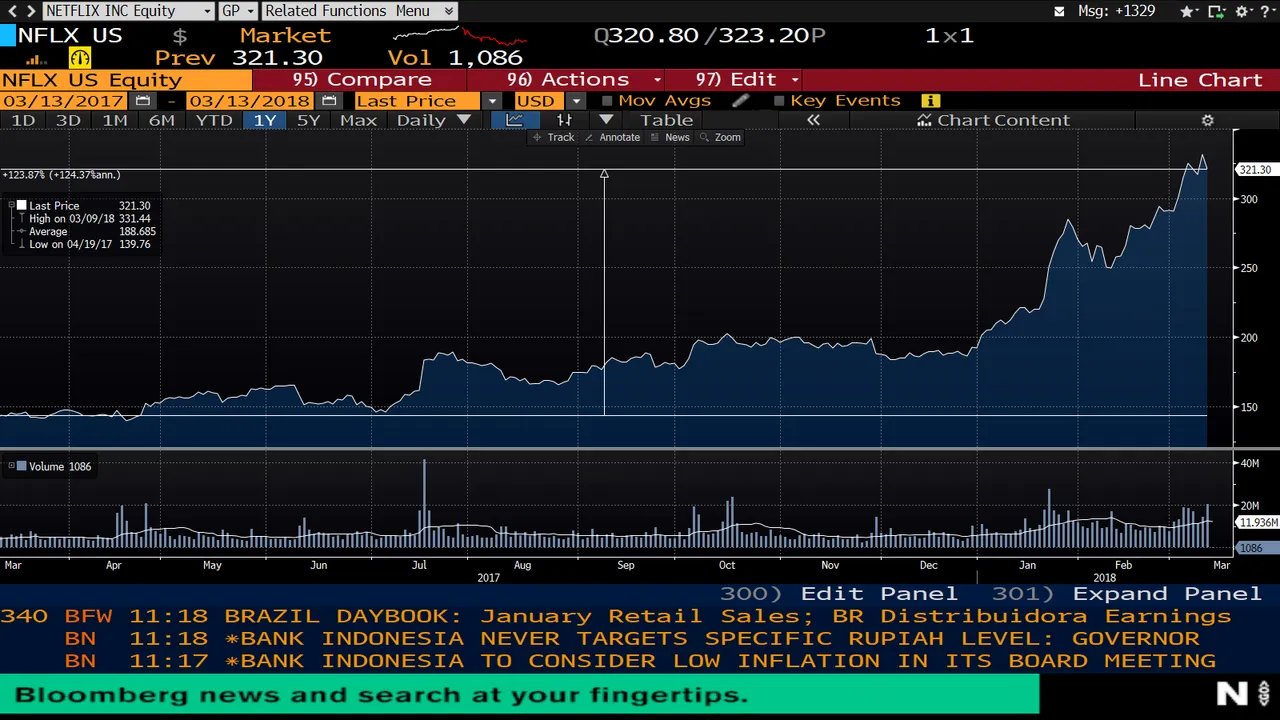Screen dimensions: 1280x720
Task: Open the chart settings gear icon
Action: [1207, 120]
